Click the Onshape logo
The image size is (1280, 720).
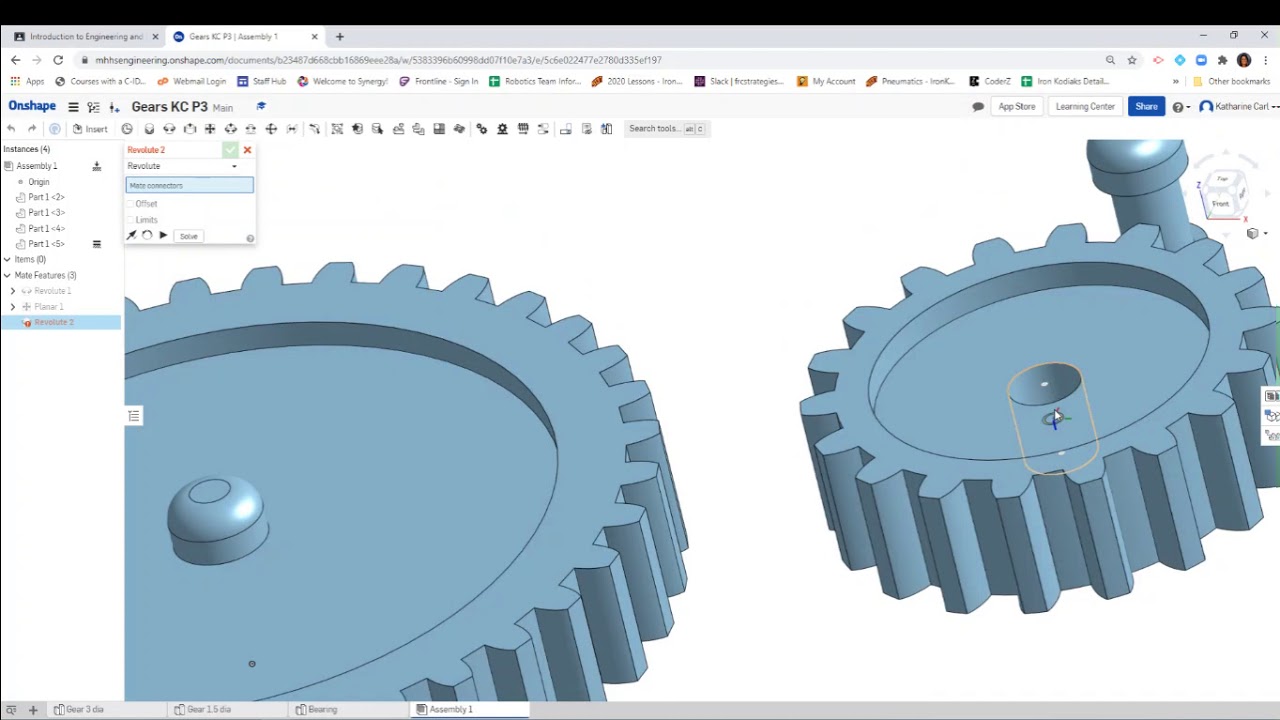[x=32, y=106]
